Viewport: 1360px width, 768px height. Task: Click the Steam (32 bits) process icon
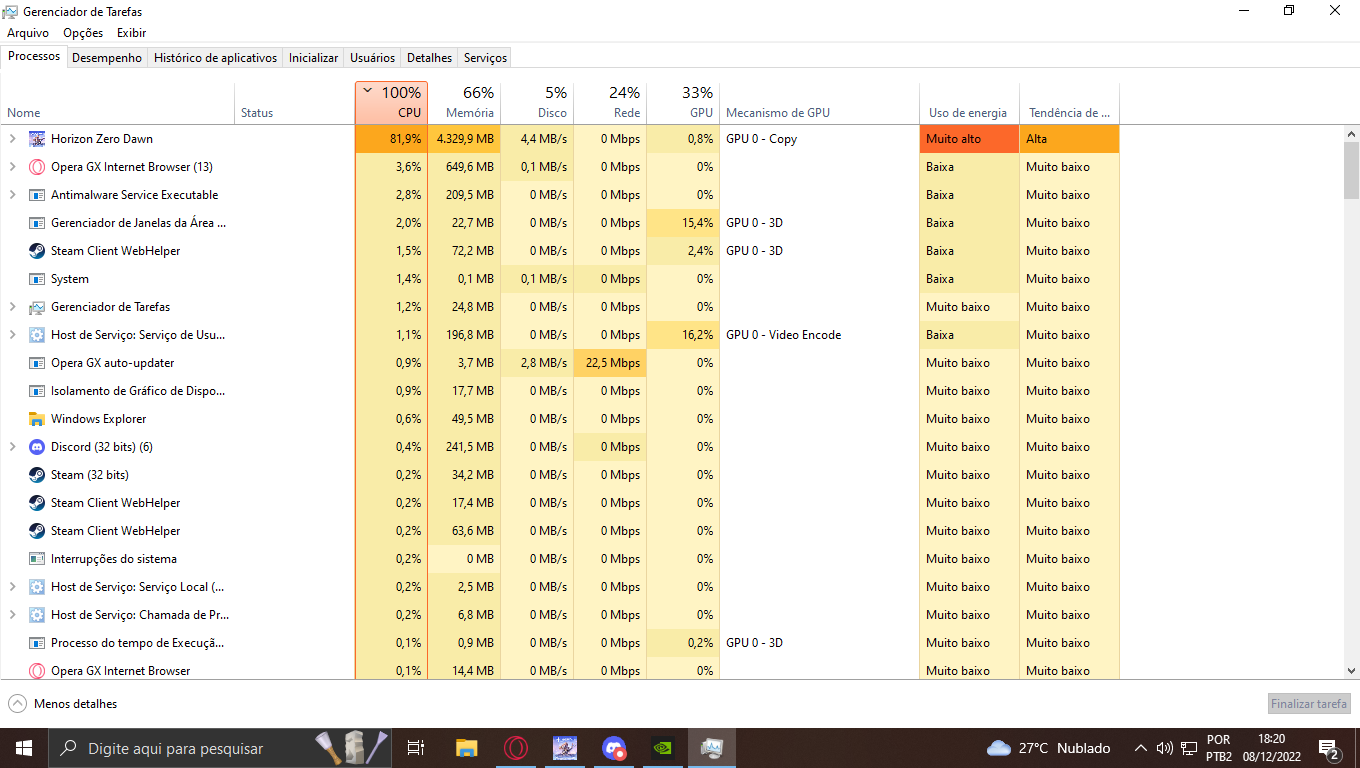click(37, 475)
